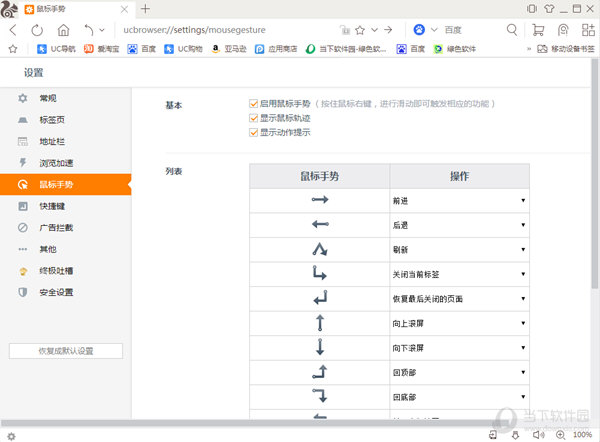Open the apps grid icon
The height and width of the screenshot is (442, 600).
(x=588, y=29)
